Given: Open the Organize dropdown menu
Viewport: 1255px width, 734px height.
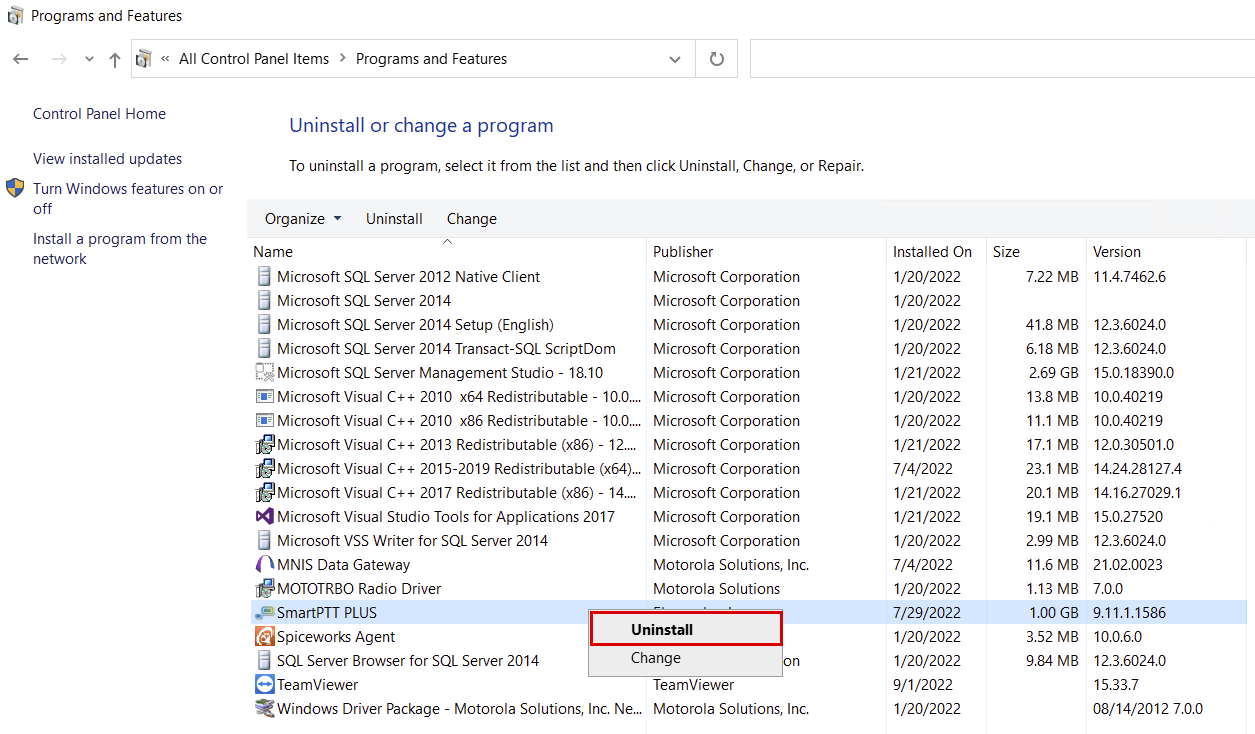Looking at the screenshot, I should point(303,219).
